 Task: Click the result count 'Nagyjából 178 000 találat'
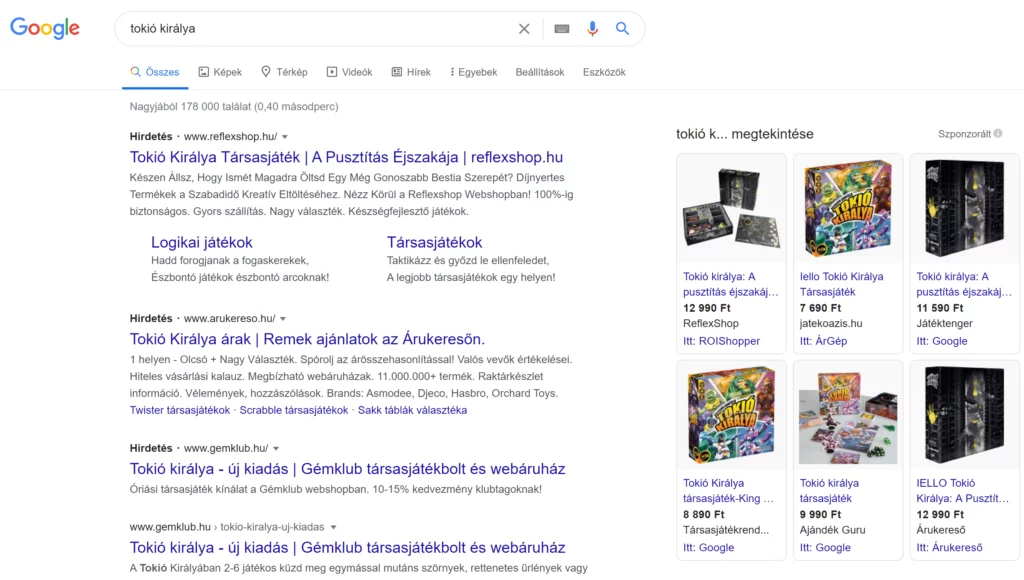(234, 106)
